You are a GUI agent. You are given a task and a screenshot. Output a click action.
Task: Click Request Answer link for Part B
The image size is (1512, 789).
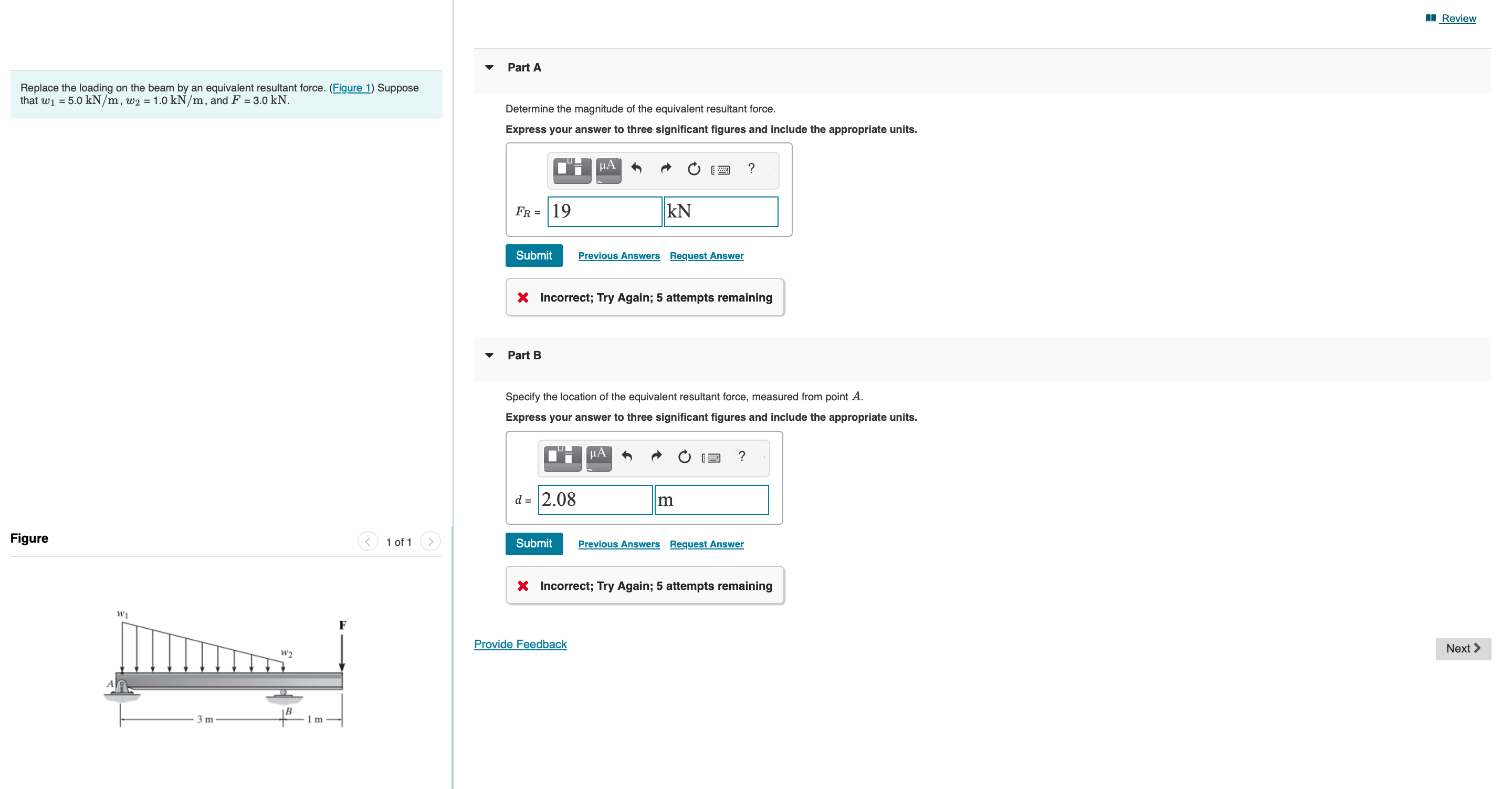[x=706, y=544]
